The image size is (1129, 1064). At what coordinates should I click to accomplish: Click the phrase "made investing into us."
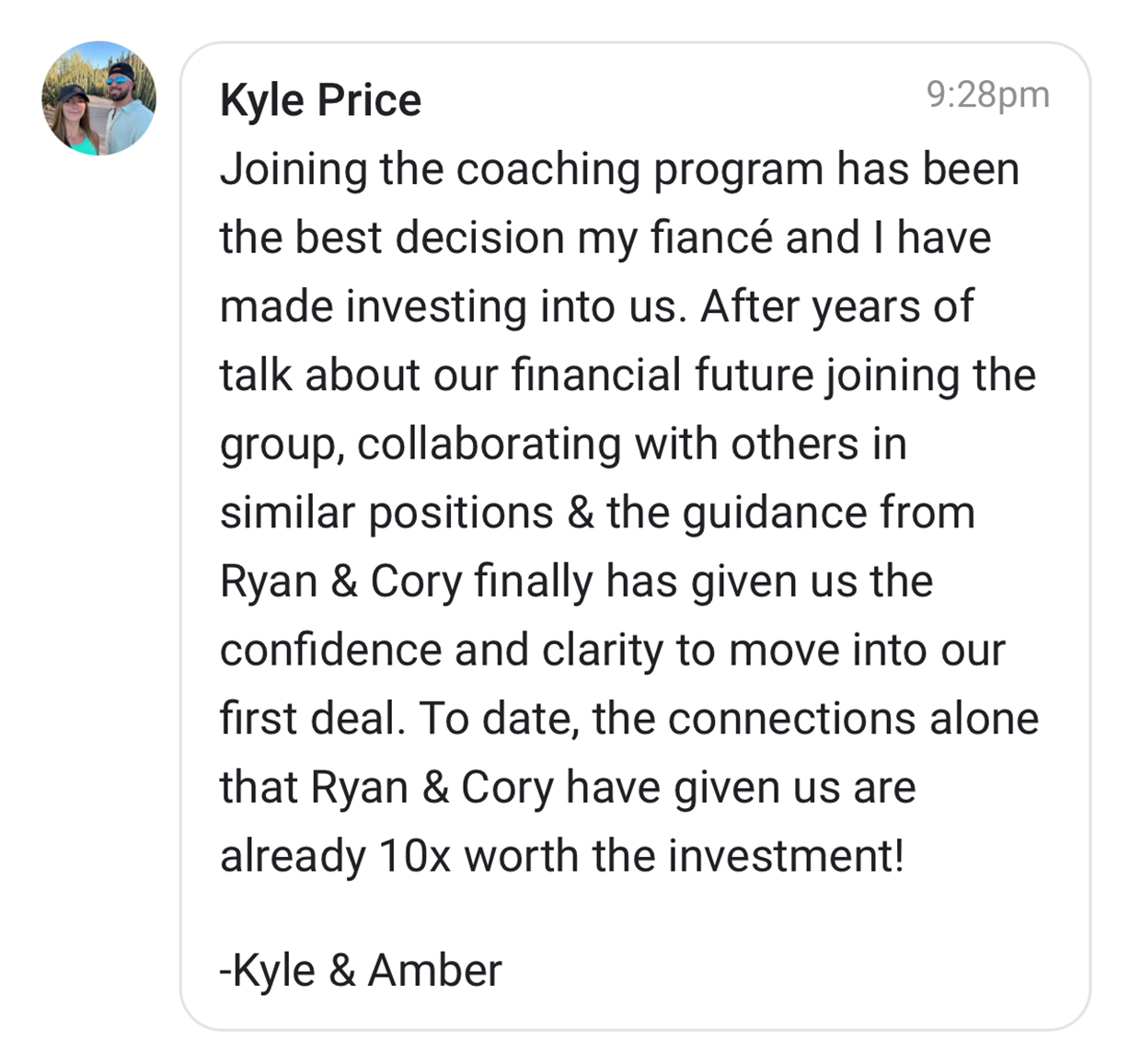coord(453,306)
